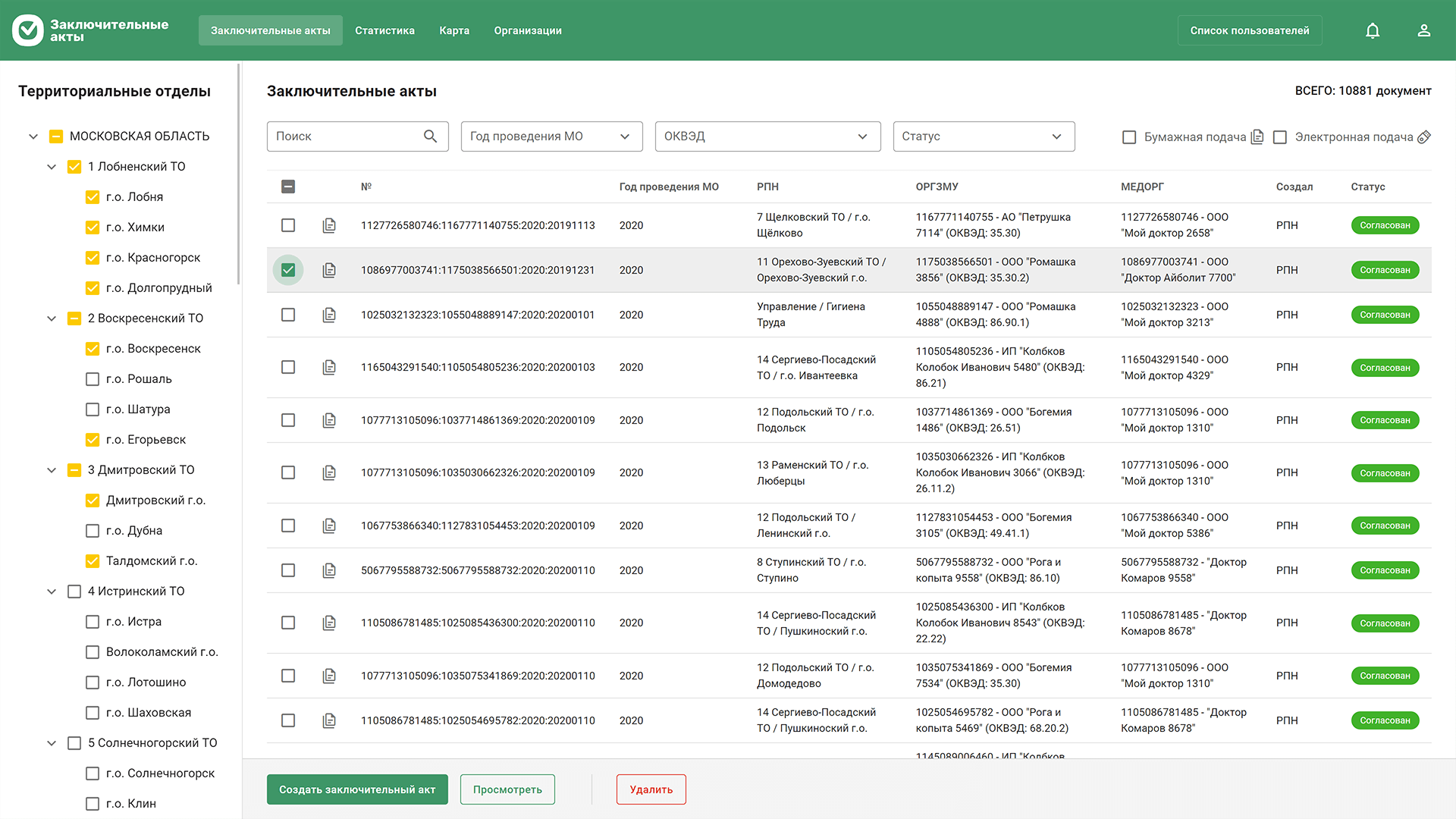Viewport: 1456px width, 819px height.
Task: Click the ОРГЗМУ column header
Action: tap(937, 187)
